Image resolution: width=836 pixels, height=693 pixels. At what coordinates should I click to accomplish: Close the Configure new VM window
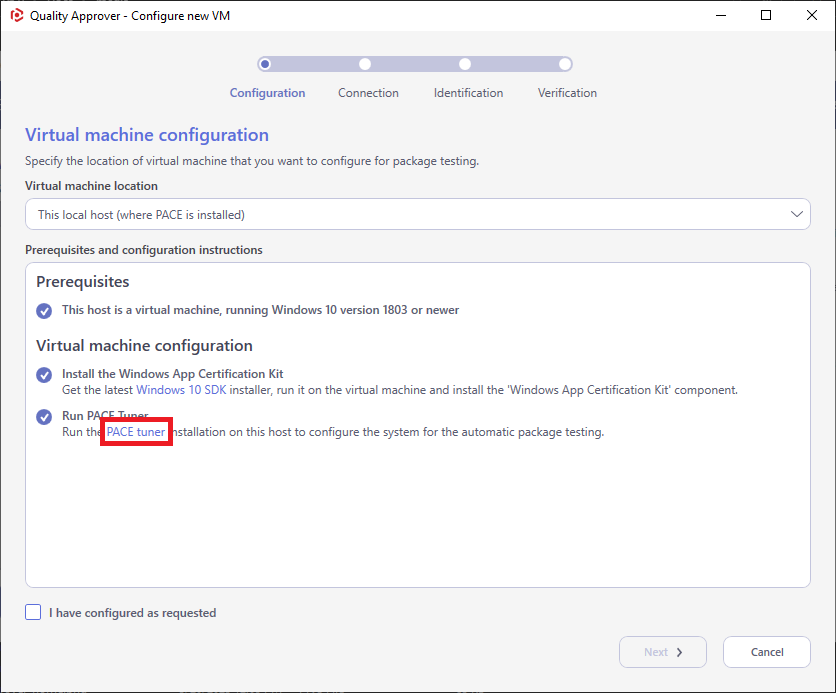coord(811,15)
